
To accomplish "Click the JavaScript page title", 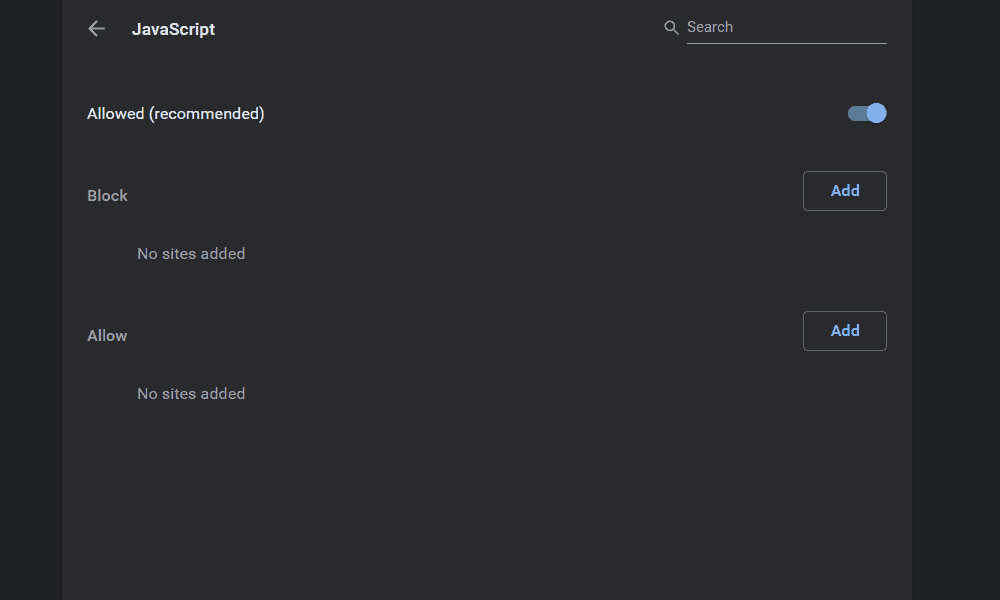I will pos(173,29).
